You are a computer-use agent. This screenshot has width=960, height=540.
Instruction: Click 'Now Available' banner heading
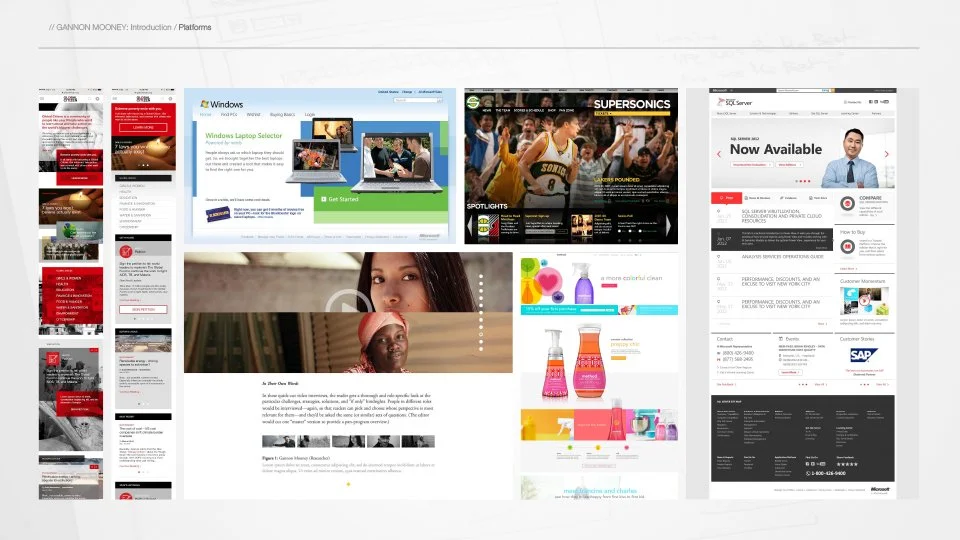tap(776, 149)
